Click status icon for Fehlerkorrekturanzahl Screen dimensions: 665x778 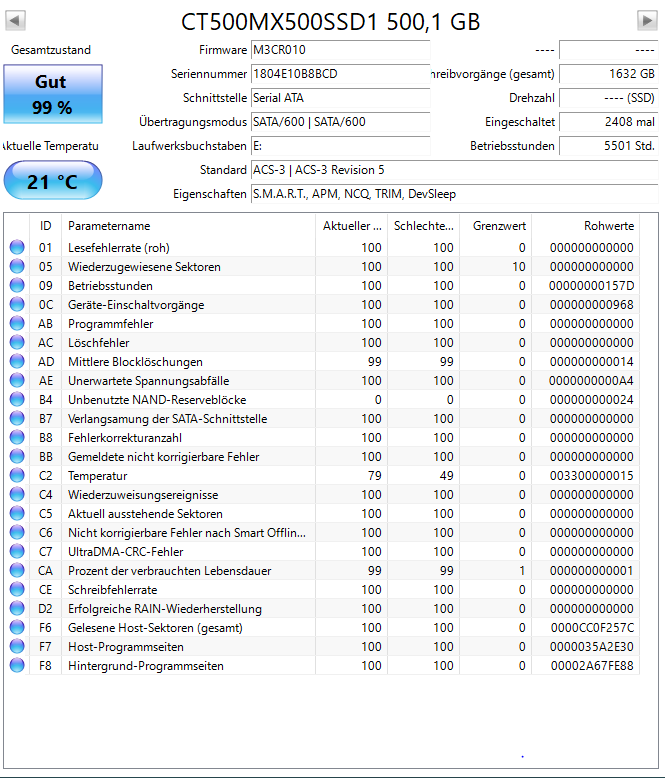tap(17, 438)
